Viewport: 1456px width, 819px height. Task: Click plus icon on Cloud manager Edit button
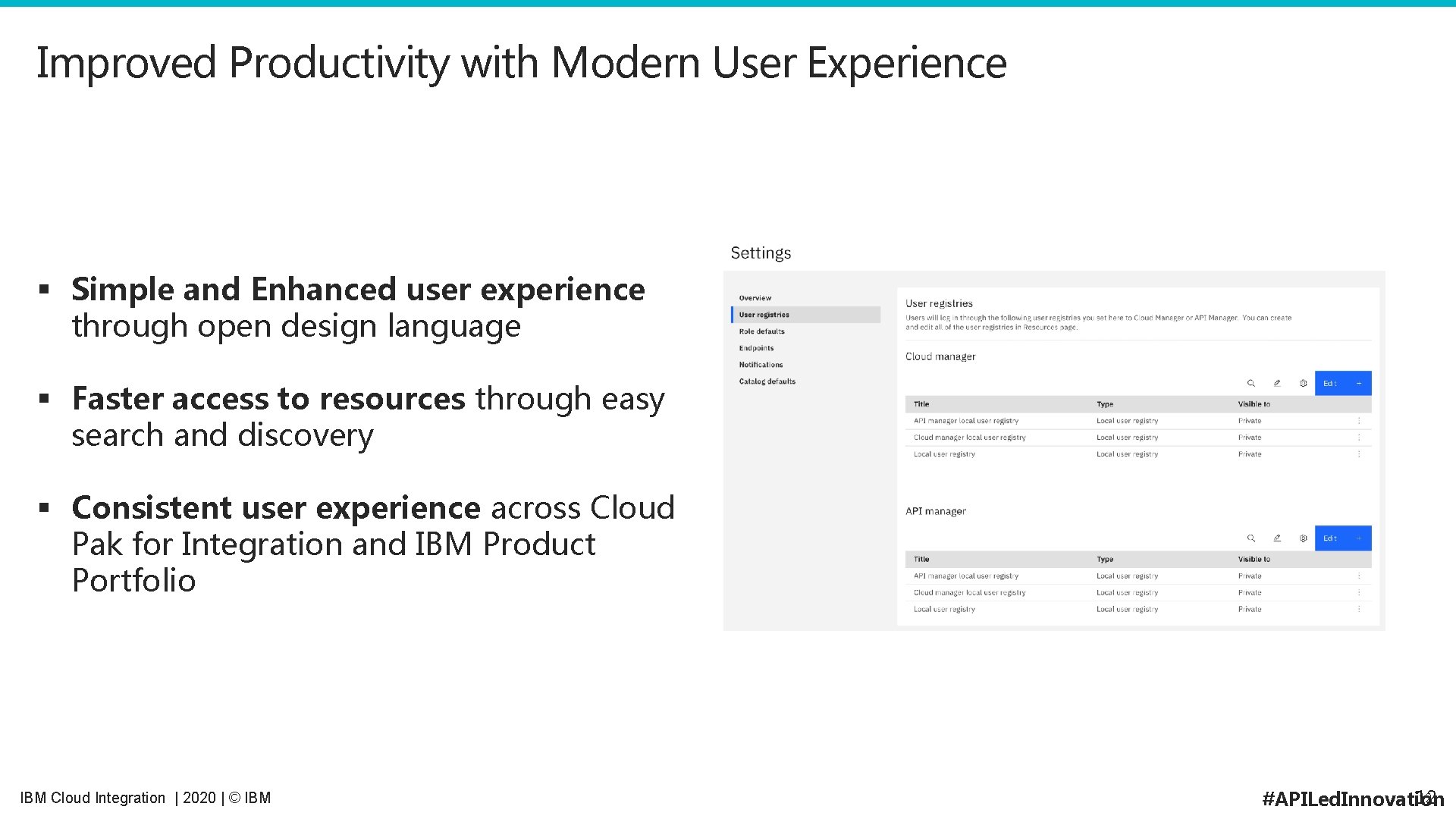click(1359, 384)
